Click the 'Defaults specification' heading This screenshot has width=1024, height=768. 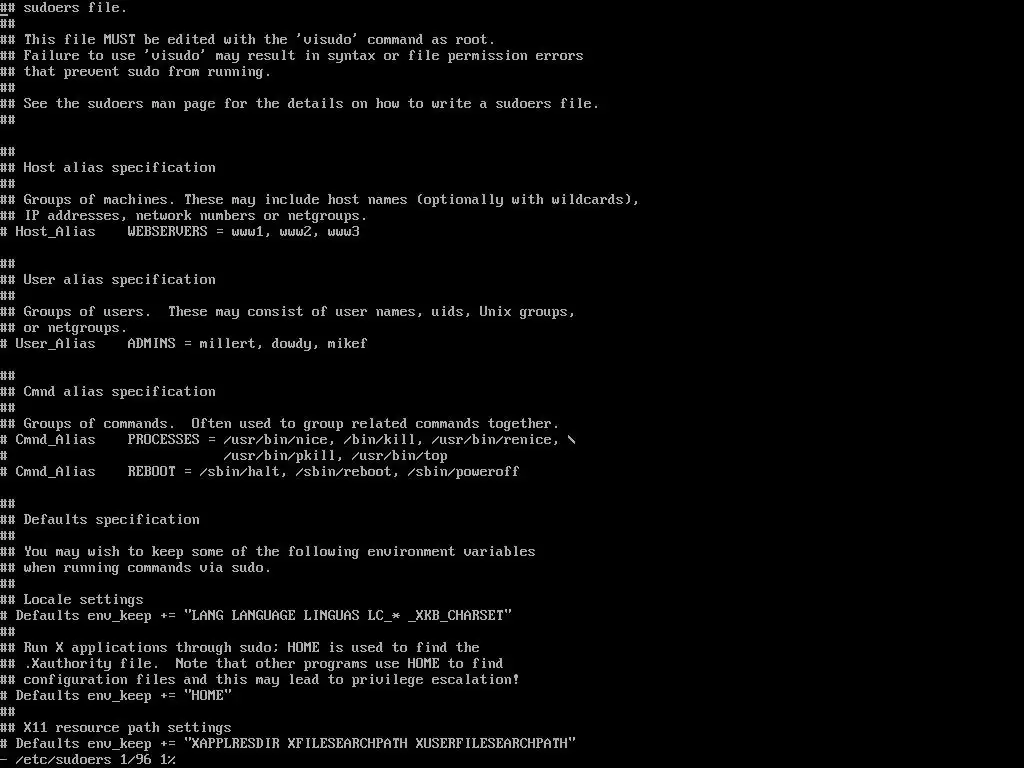click(x=112, y=520)
